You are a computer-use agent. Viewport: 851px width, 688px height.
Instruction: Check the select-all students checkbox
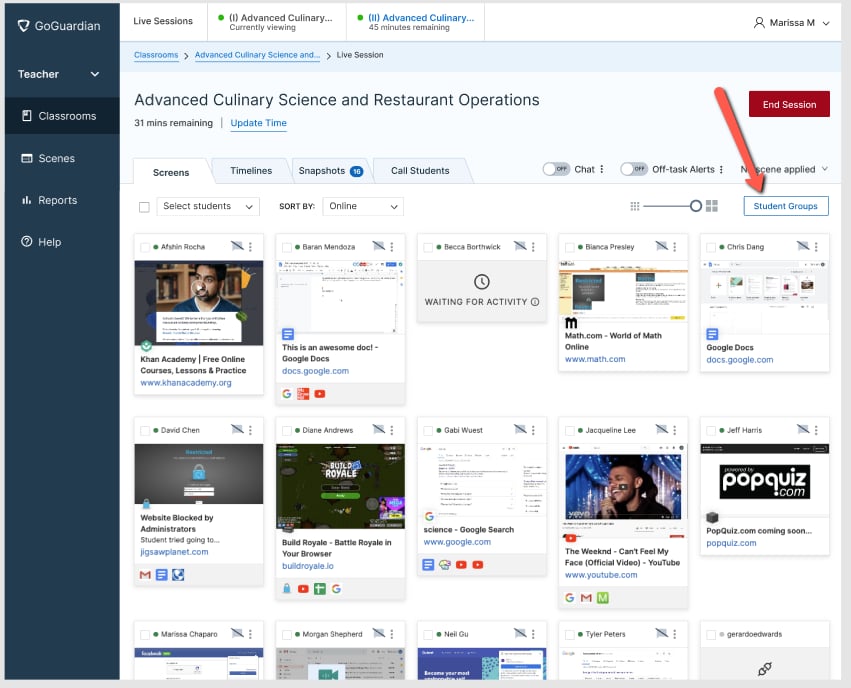144,207
